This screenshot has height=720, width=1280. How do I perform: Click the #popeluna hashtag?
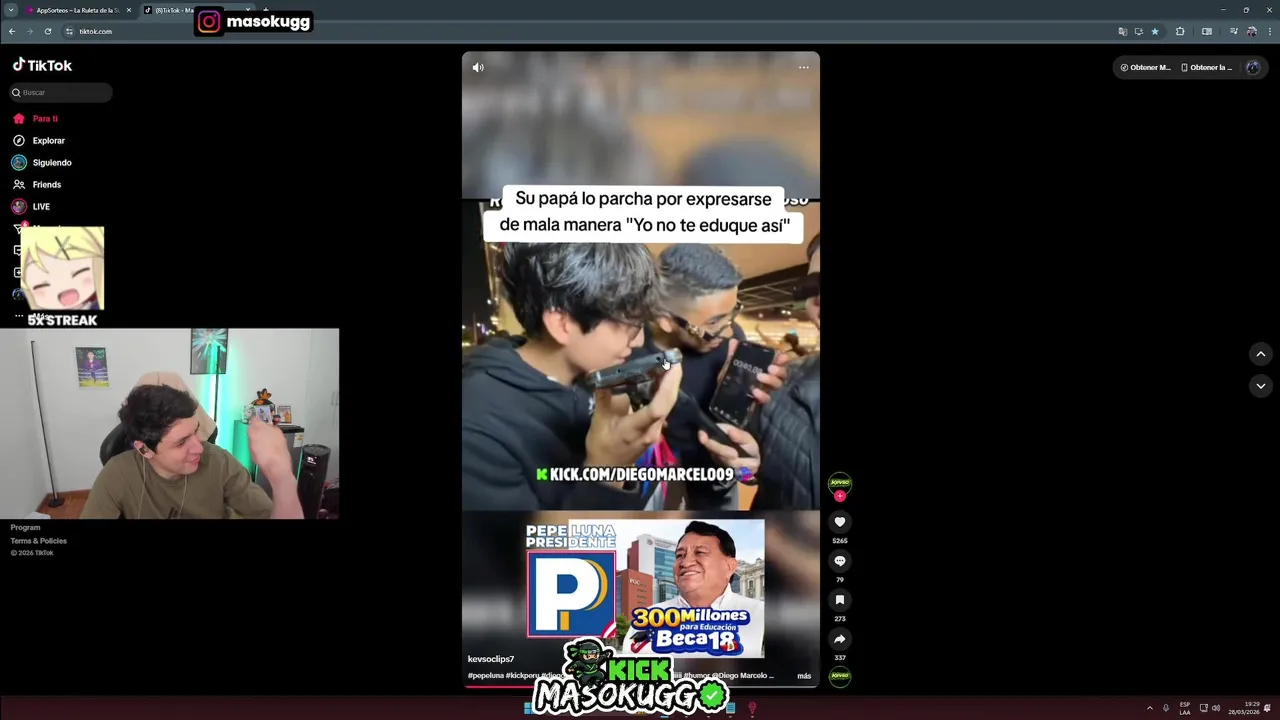pyautogui.click(x=485, y=676)
